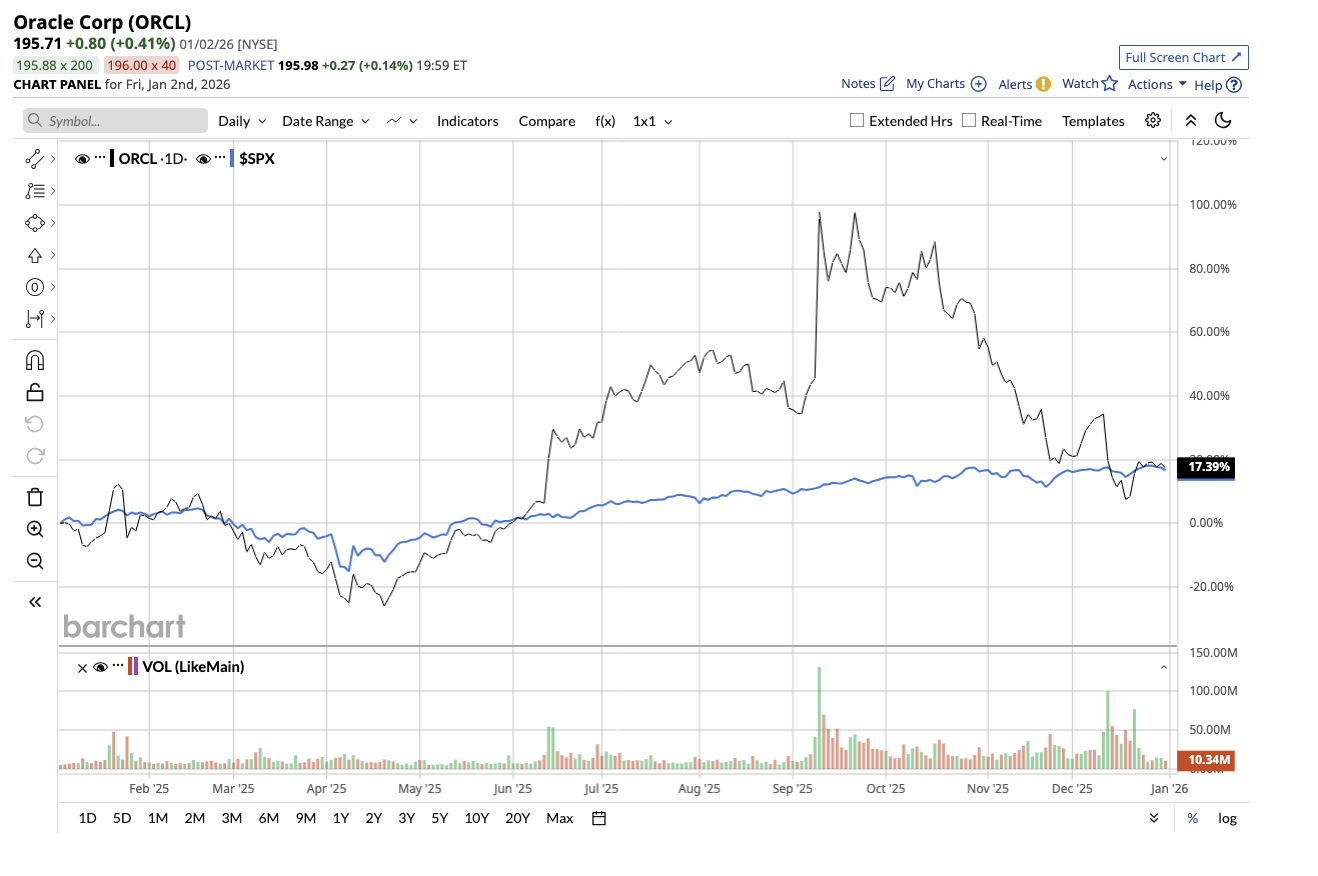The height and width of the screenshot is (876, 1318).
Task: Open the numbered annotation tool
Action: pyautogui.click(x=35, y=287)
